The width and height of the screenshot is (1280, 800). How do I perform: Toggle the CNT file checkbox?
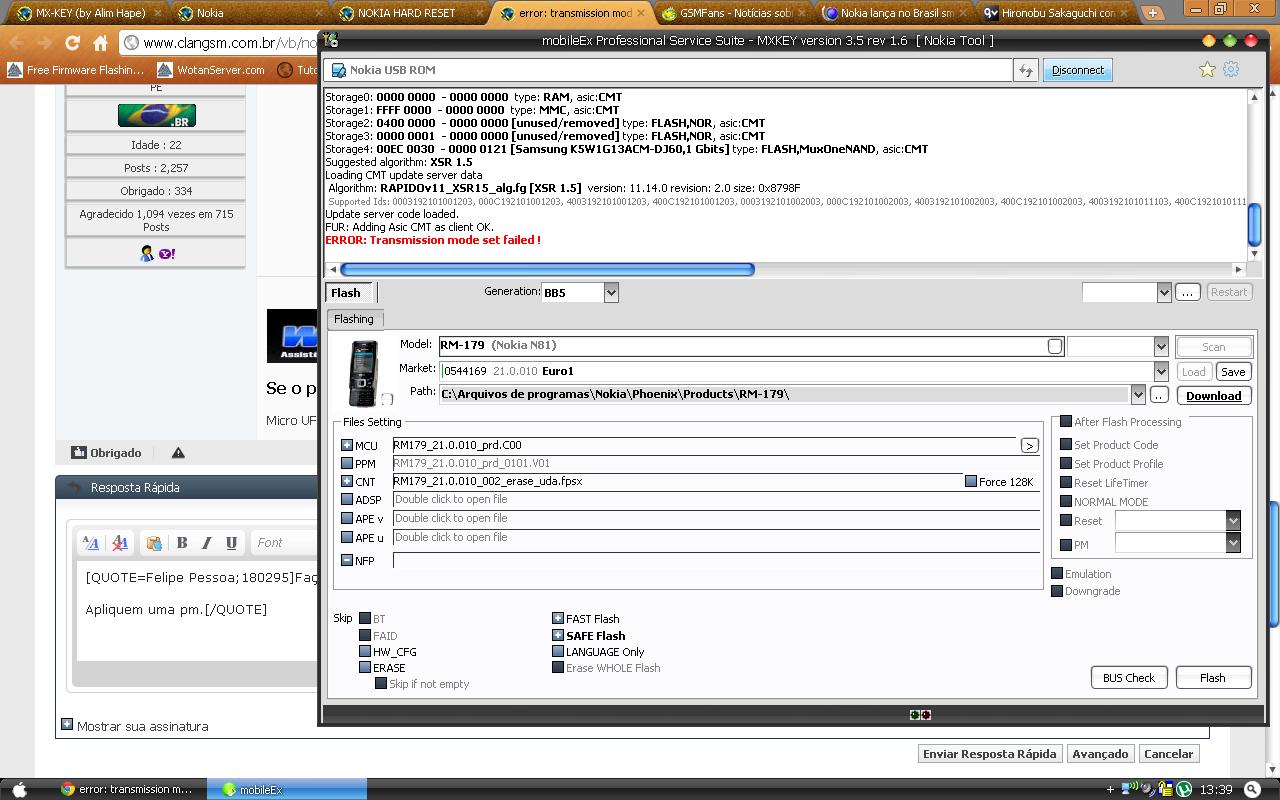[347, 482]
